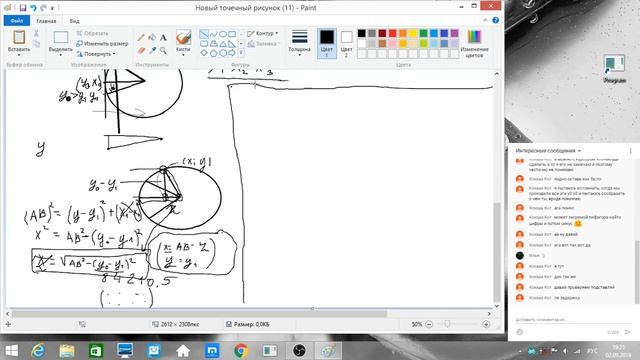The width and height of the screenshot is (640, 360).
Task: Activate Цвет 1 foreground color box
Action: click(327, 43)
